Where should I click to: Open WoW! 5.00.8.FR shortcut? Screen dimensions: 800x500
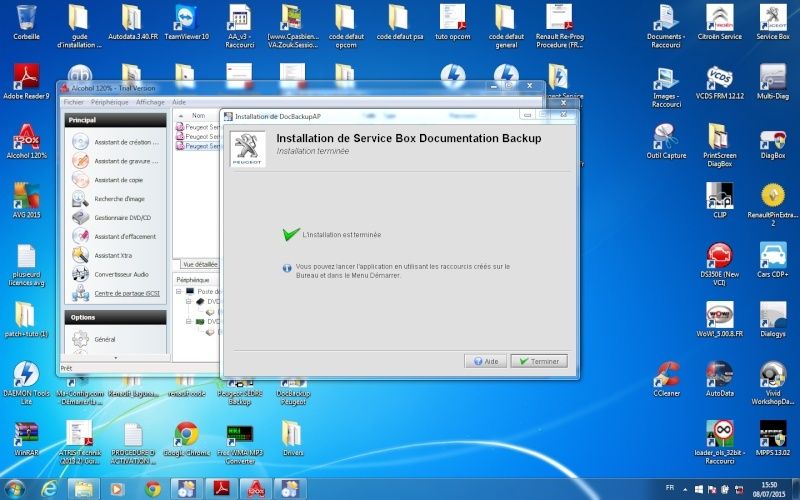tap(719, 319)
